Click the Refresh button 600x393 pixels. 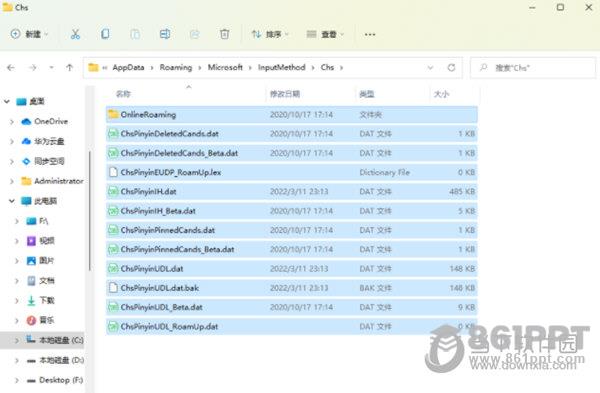(x=452, y=68)
